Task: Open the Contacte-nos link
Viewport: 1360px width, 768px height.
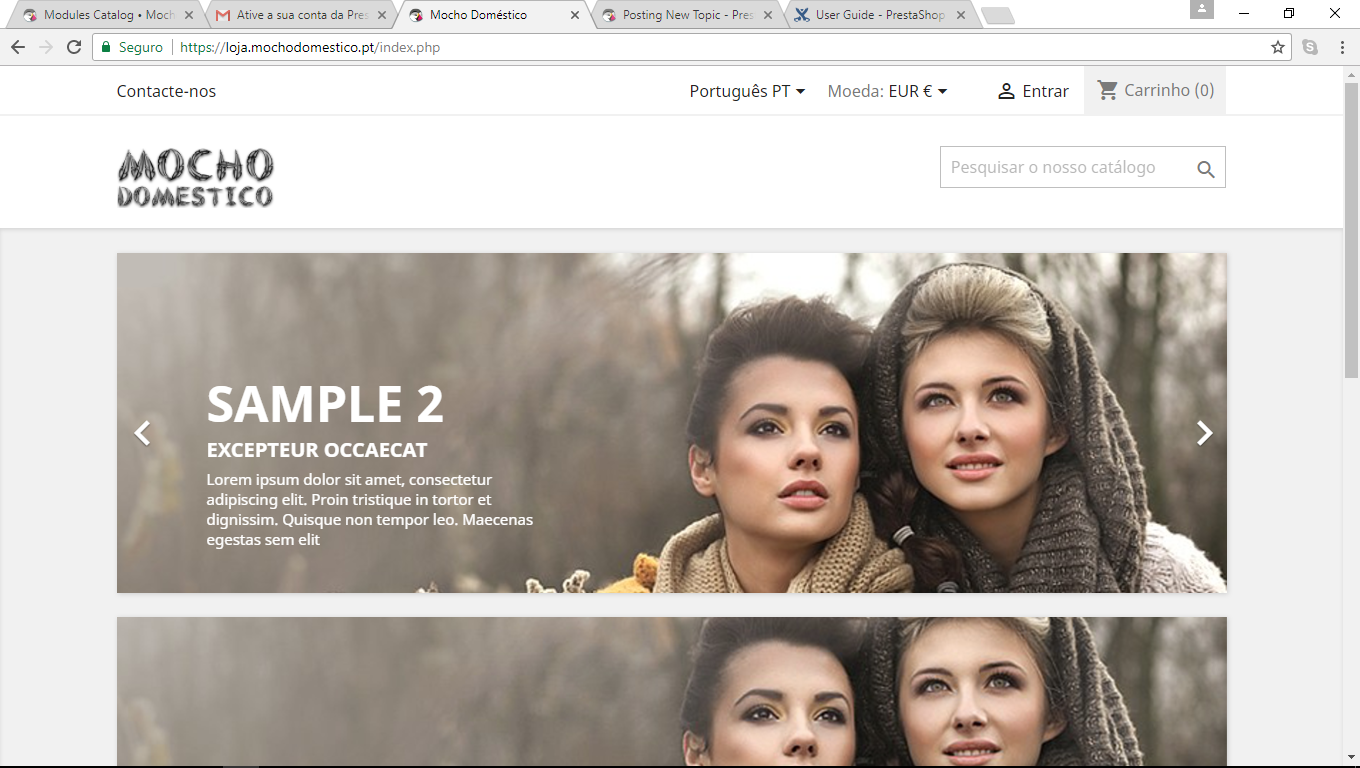Action: tap(166, 91)
